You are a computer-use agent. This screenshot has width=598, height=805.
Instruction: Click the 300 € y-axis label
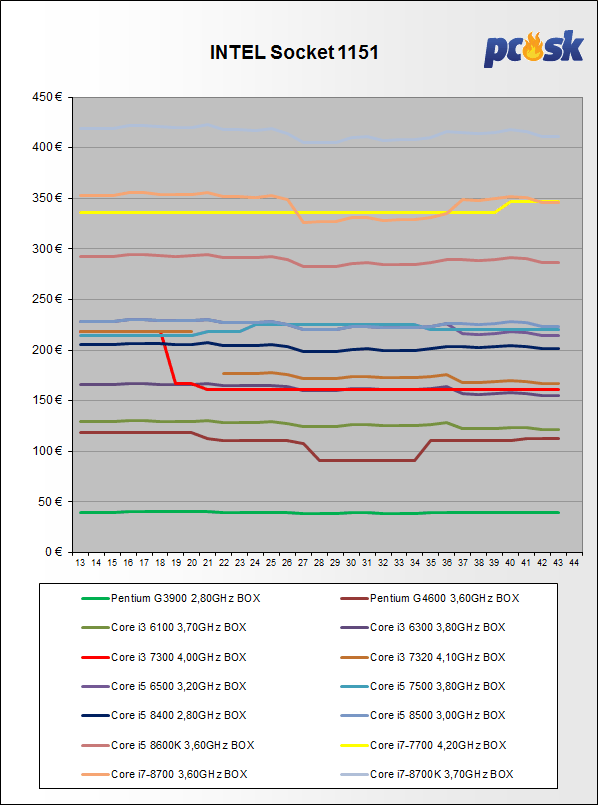pyautogui.click(x=49, y=249)
